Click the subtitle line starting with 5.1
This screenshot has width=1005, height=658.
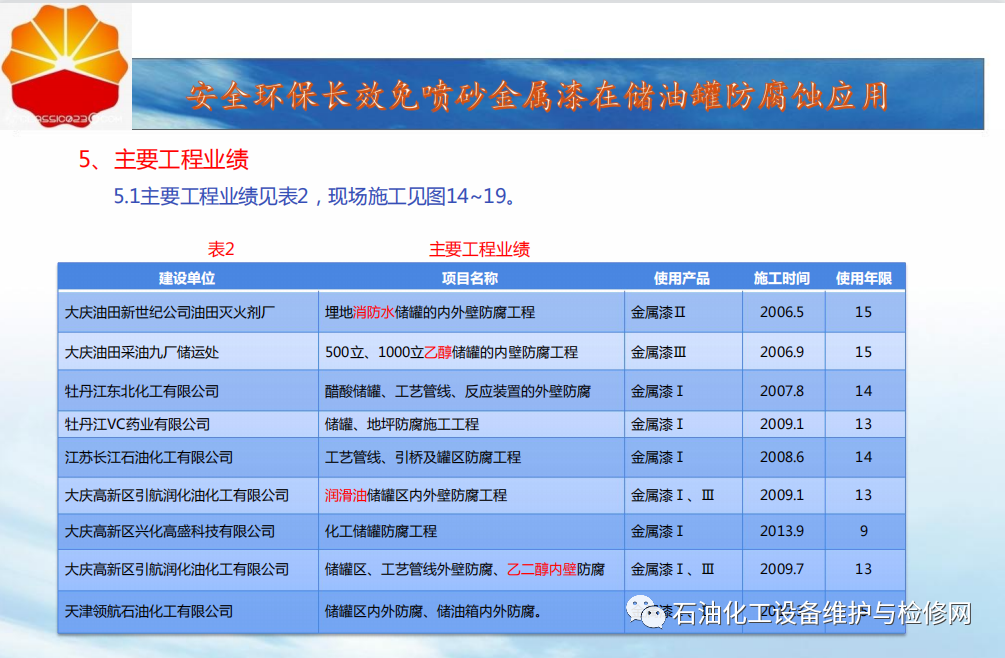pos(314,196)
